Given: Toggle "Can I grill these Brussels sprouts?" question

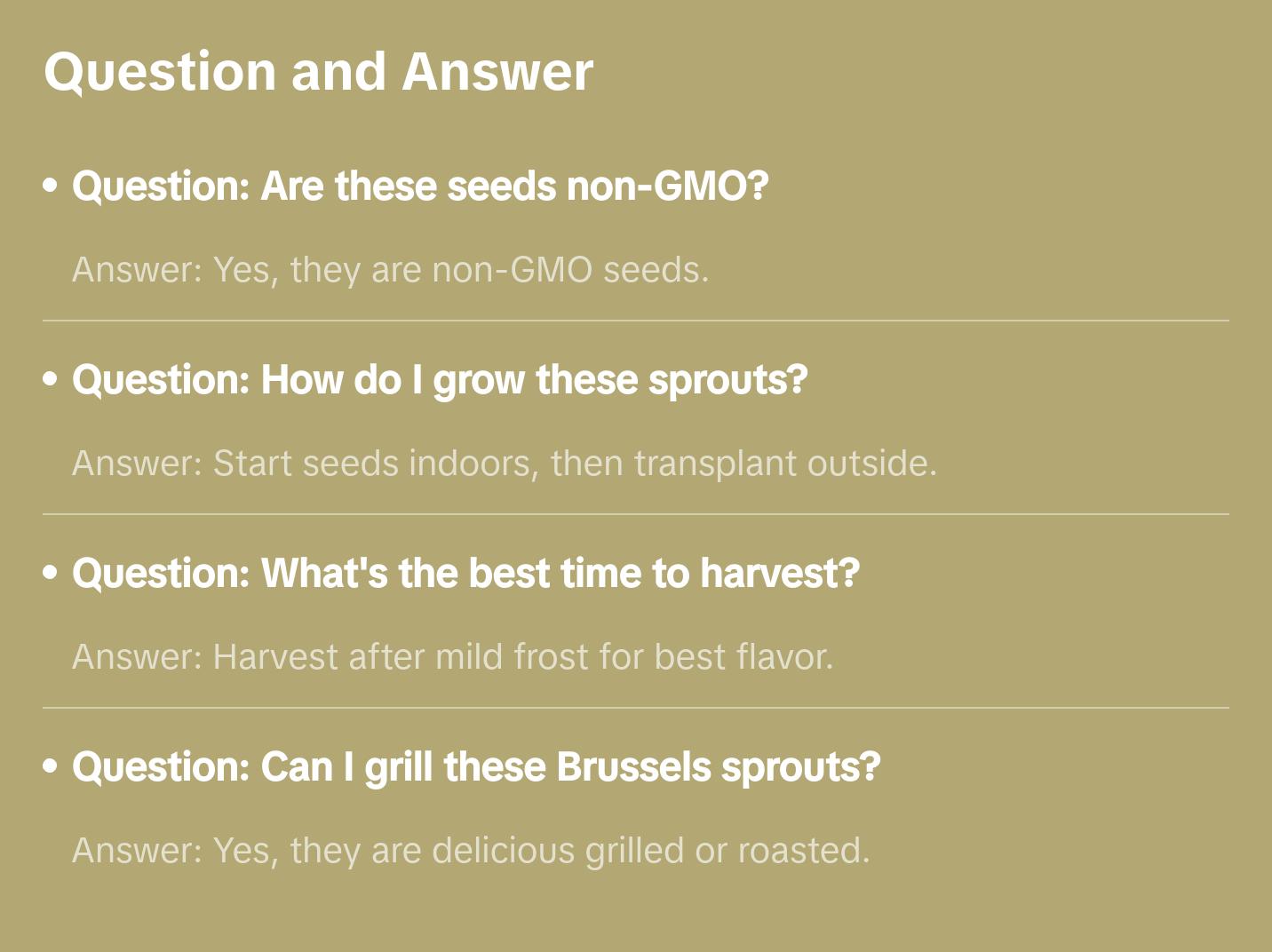Looking at the screenshot, I should [x=476, y=767].
